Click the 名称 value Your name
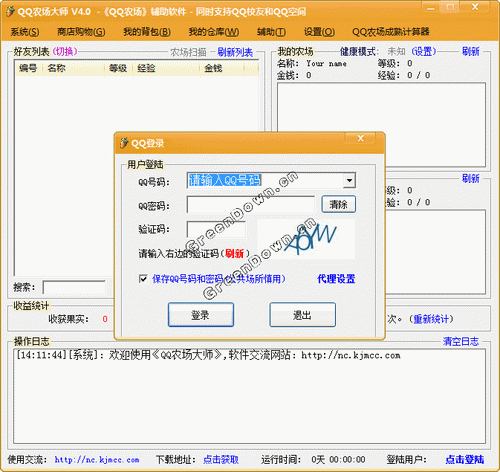This screenshot has height=472, width=500. (326, 64)
